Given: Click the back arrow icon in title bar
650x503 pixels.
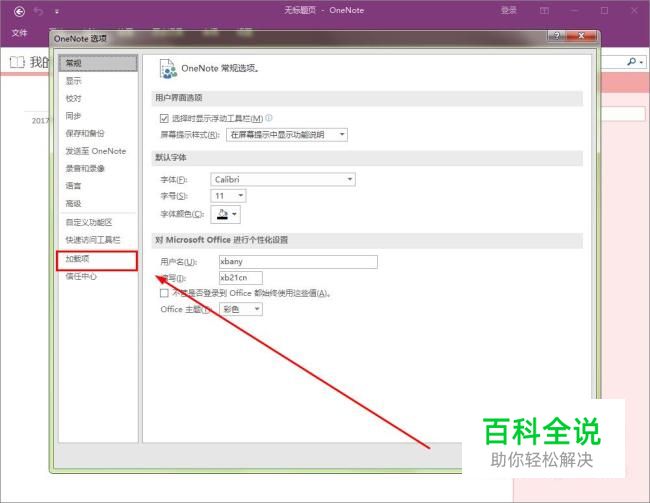Looking at the screenshot, I should click(19, 12).
